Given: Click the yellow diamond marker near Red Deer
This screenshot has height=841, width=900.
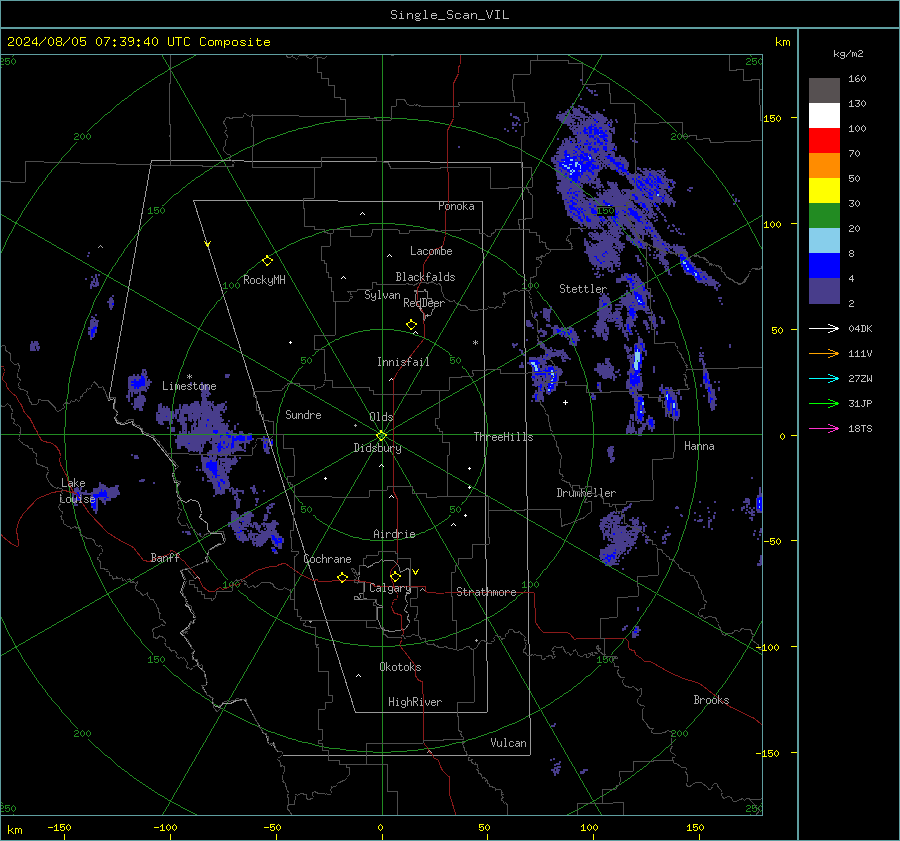Looking at the screenshot, I should (x=412, y=325).
